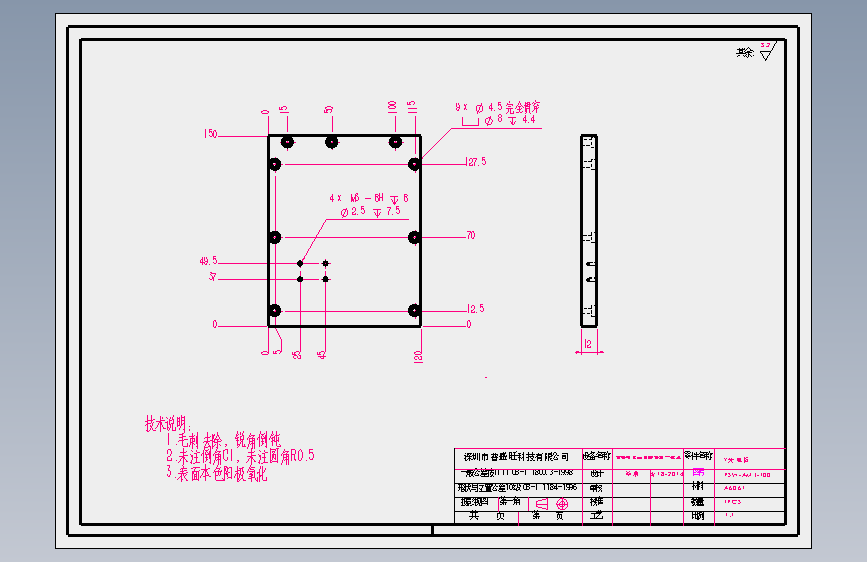This screenshot has height=562, width=867.
Task: Select the 第 页 page number cell
Action: 548,516
